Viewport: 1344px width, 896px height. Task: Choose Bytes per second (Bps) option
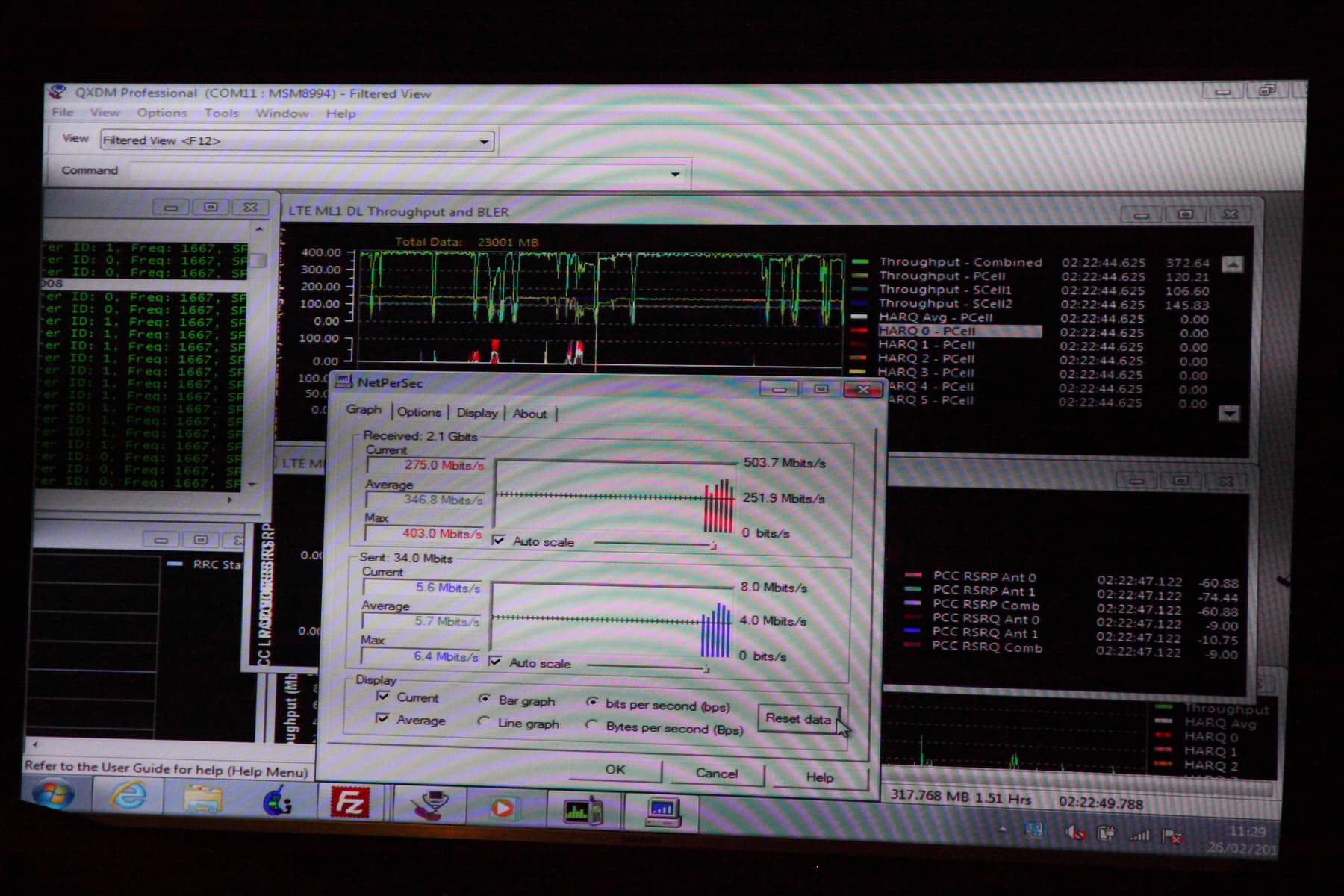[591, 724]
